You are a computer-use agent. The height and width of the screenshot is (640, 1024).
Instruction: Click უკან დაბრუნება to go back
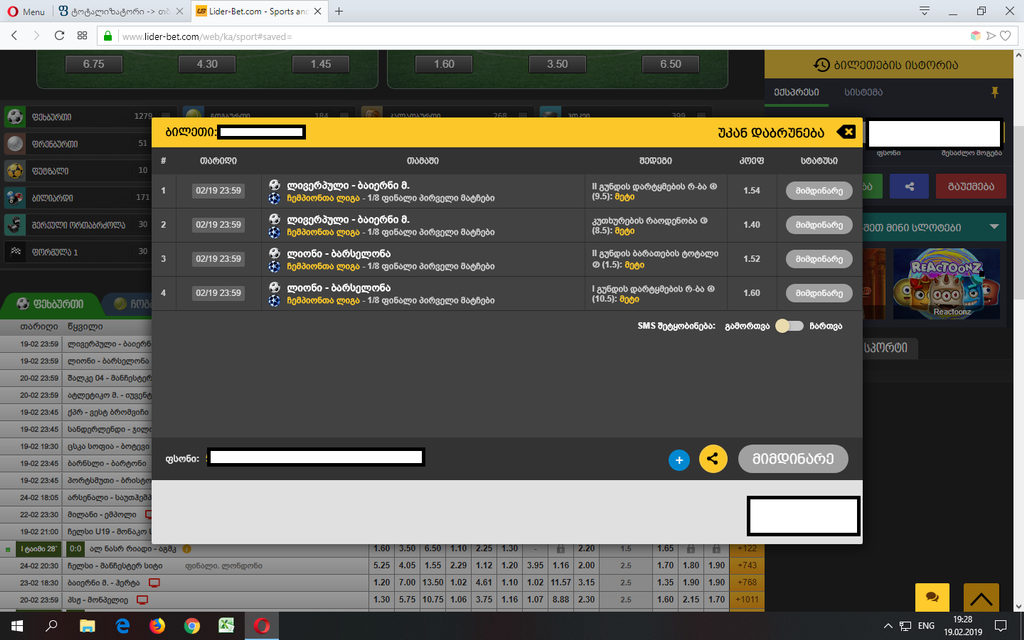point(771,132)
